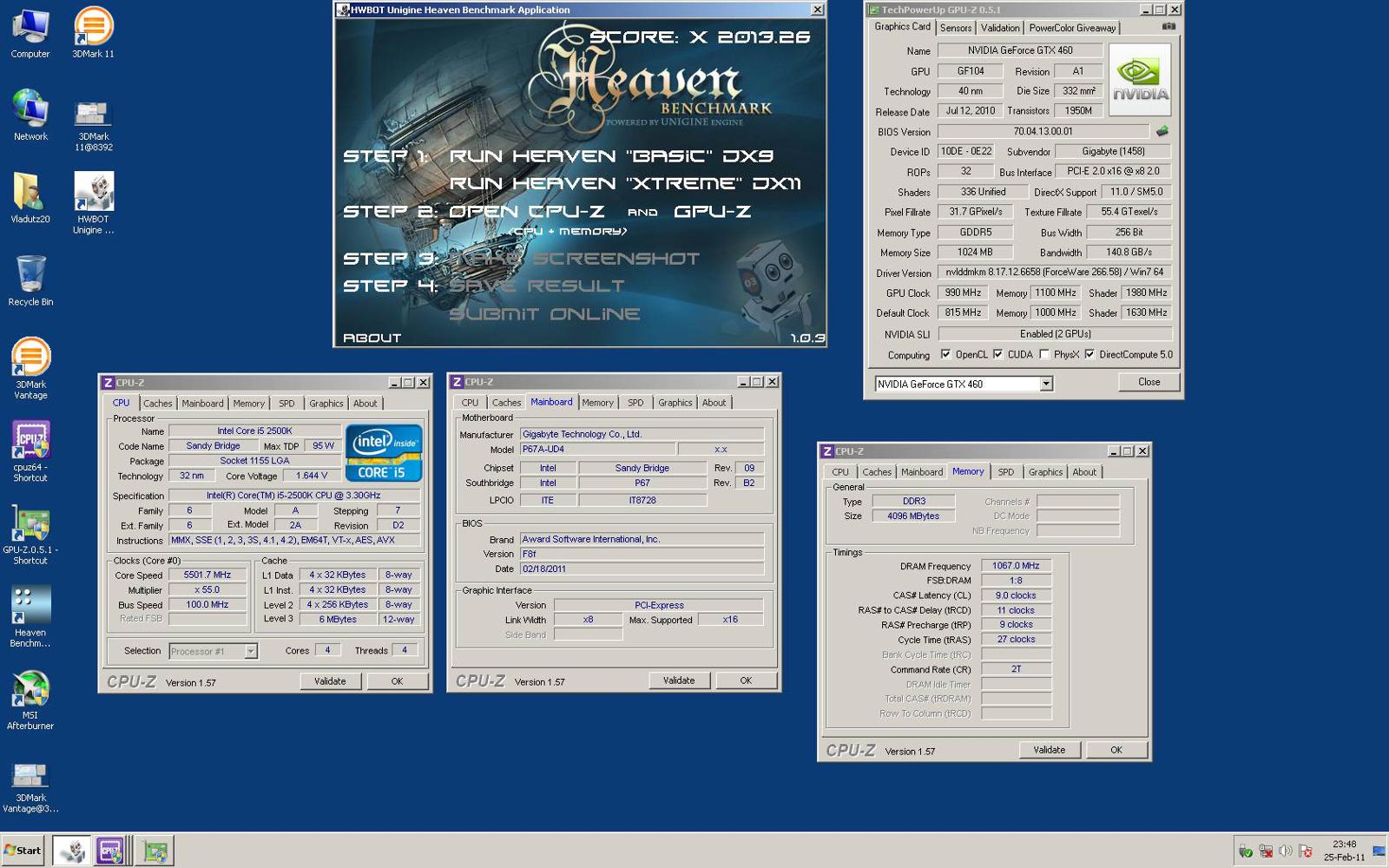Click Validate in the CPU-Z Mainboard window
Viewport: 1389px width, 868px height.
click(679, 681)
